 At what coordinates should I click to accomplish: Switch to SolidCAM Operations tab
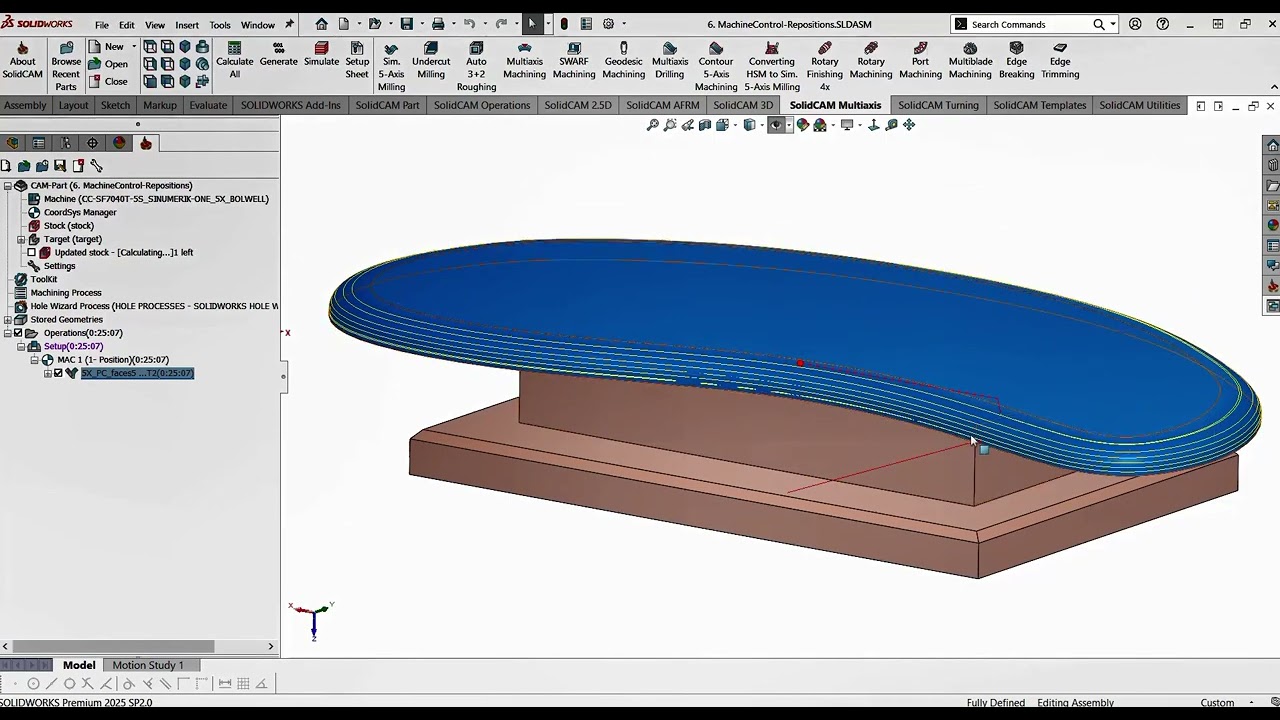(x=482, y=105)
